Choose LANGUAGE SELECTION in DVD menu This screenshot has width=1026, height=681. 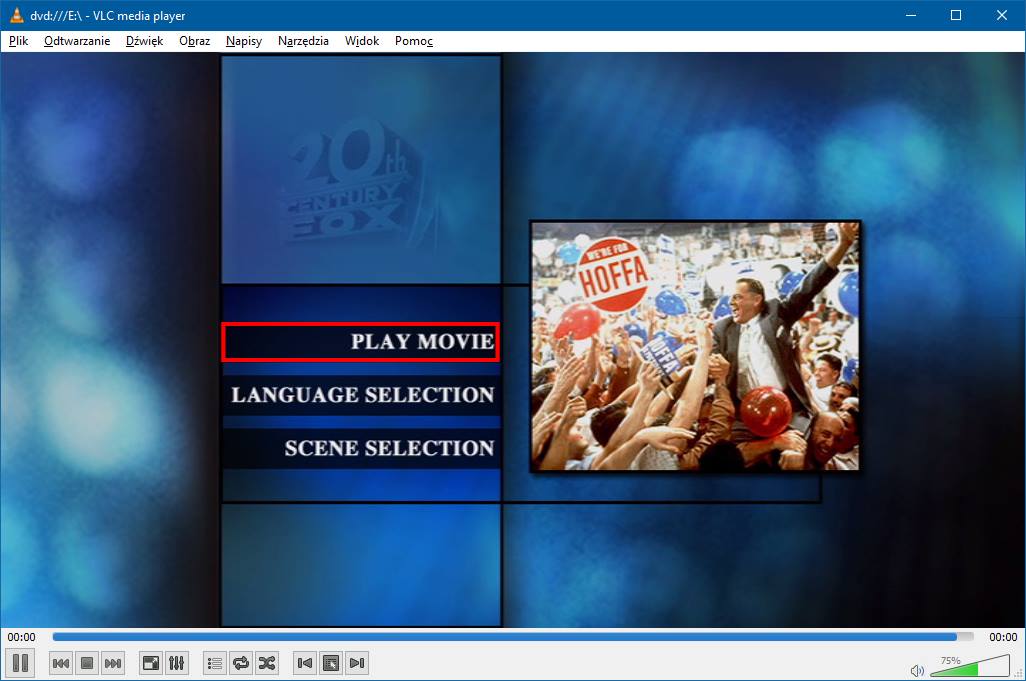[x=362, y=394]
